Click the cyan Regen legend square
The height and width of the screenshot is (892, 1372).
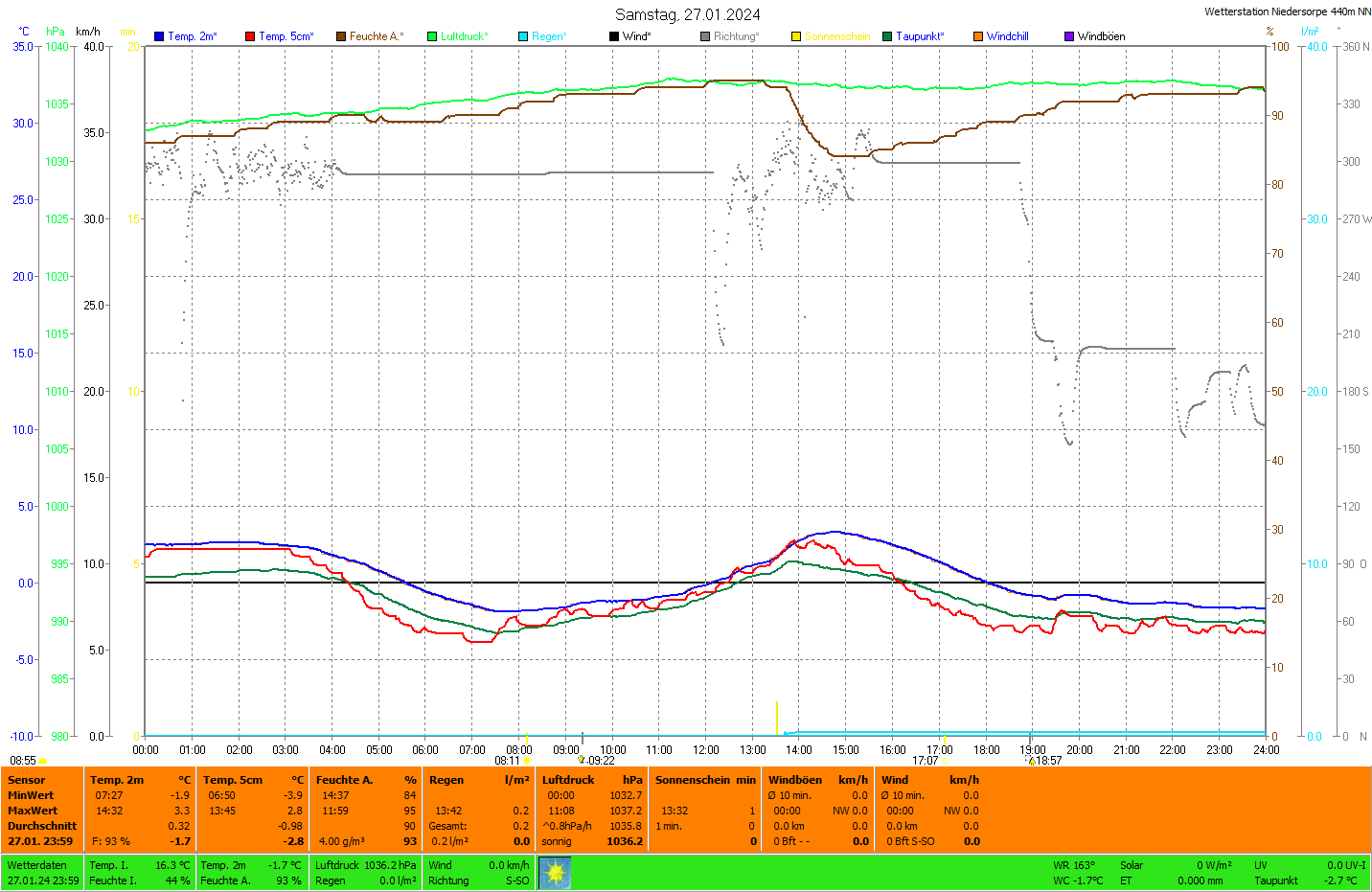523,36
